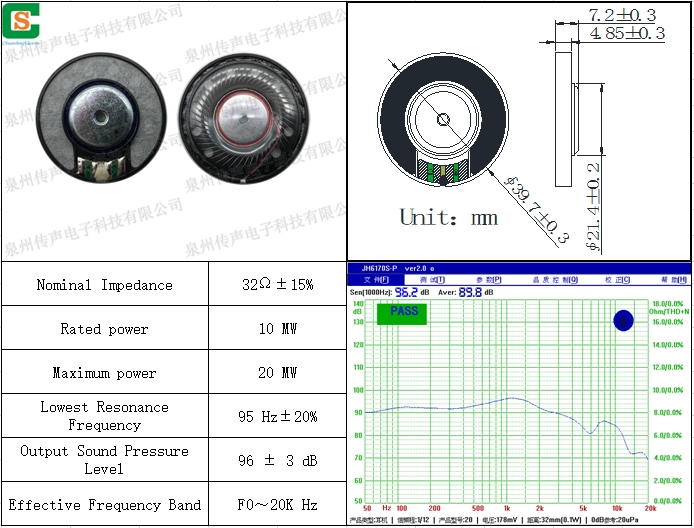Select the 96 ± 3 dB value cell
The width and height of the screenshot is (694, 528).
point(278,460)
